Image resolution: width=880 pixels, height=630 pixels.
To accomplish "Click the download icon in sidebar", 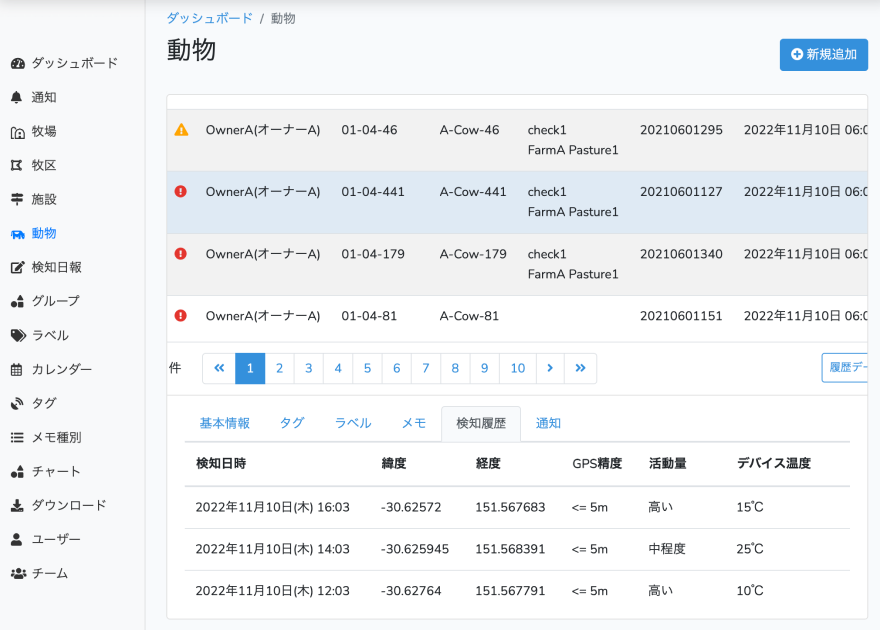I will [x=17, y=505].
